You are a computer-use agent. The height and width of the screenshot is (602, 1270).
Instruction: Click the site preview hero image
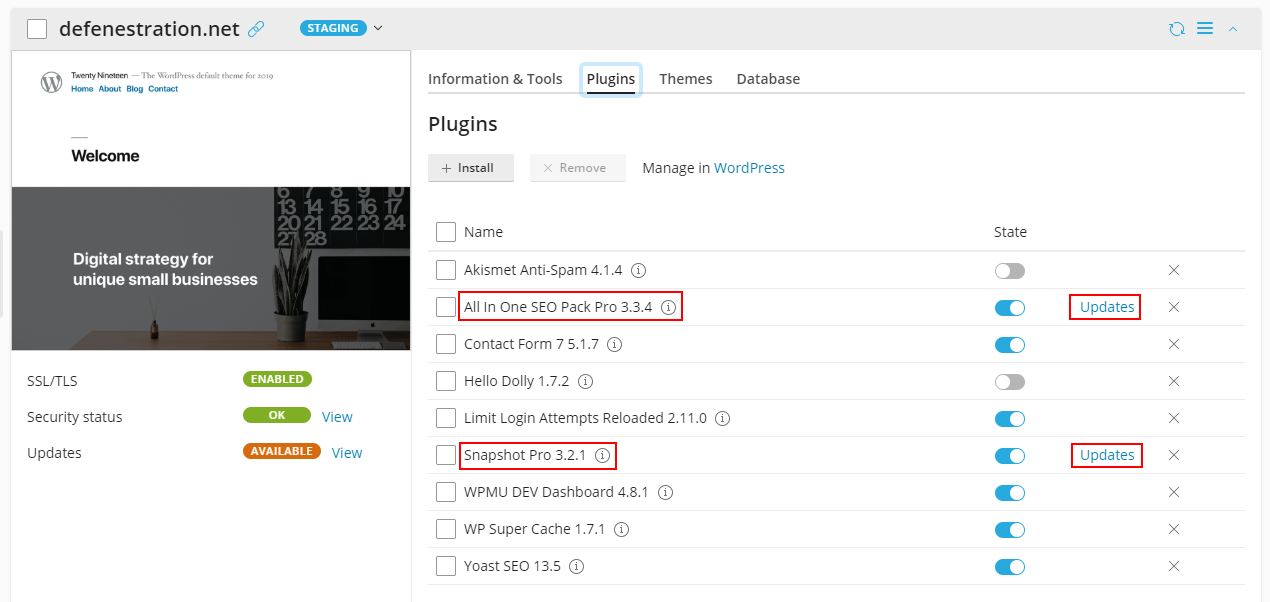tap(211, 268)
